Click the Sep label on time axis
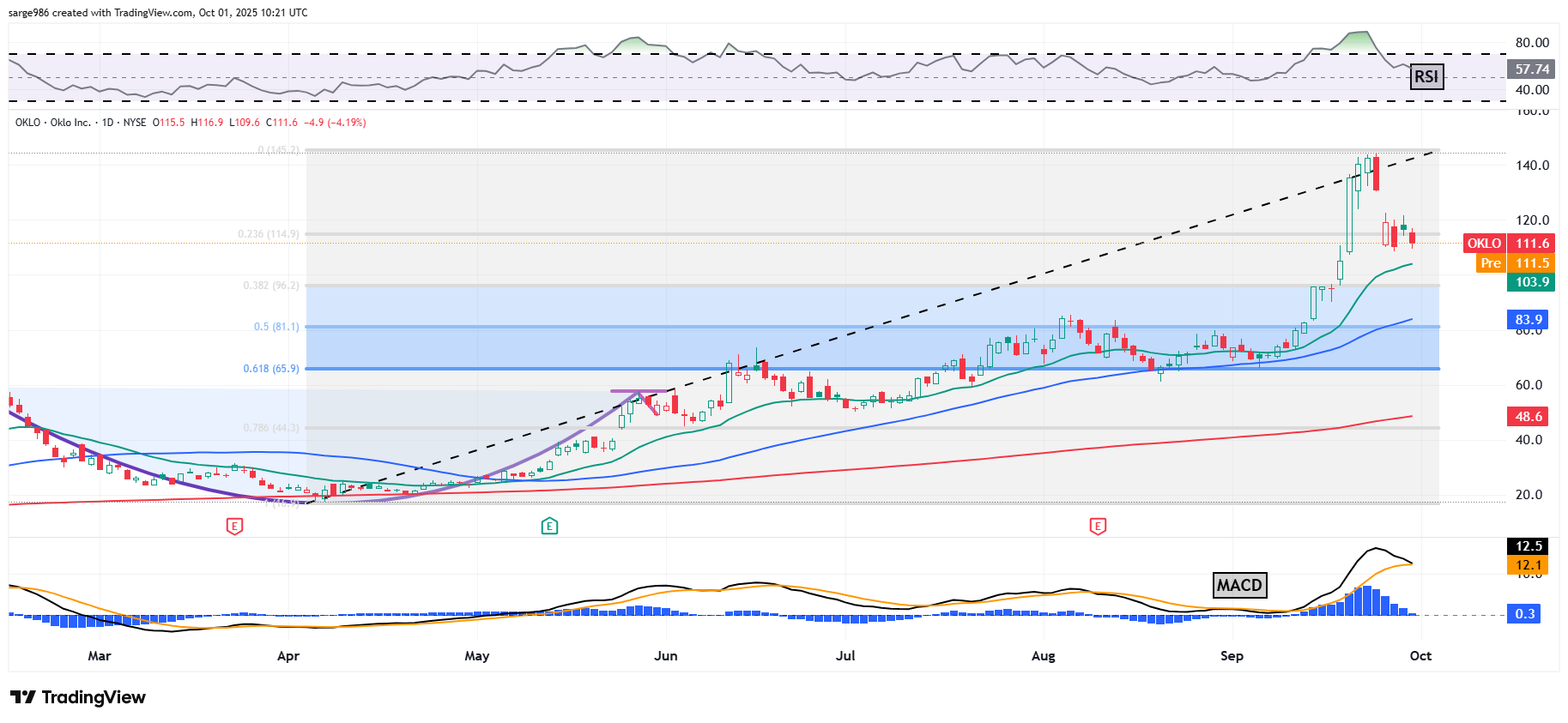Viewport: 1568px width, 723px height. 1232,656
